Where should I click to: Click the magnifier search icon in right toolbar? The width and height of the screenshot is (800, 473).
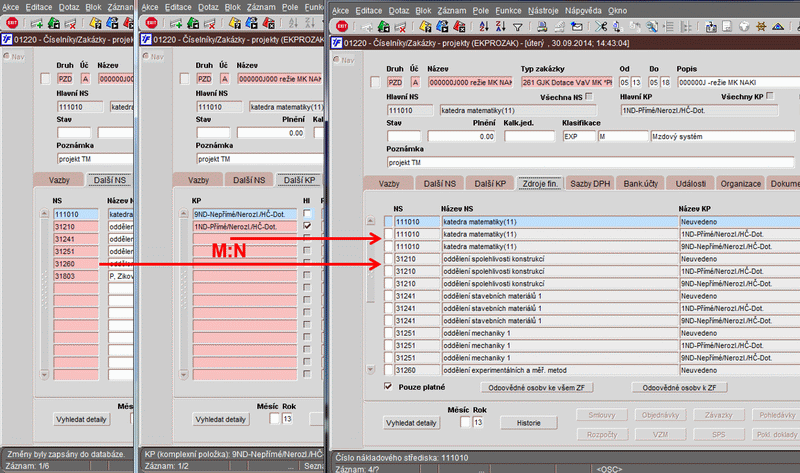652,26
